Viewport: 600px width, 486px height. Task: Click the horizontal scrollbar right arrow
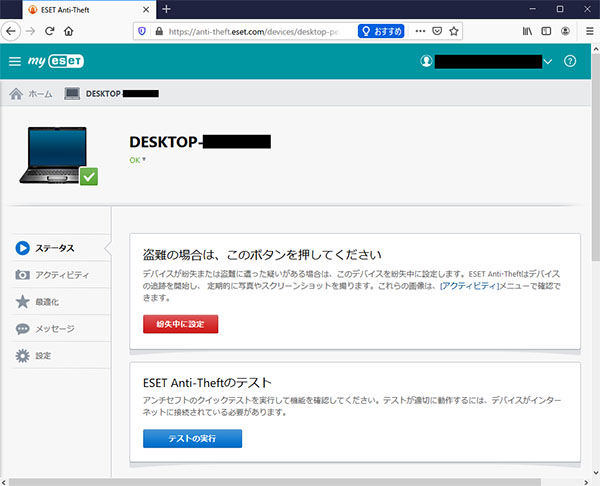(586, 482)
